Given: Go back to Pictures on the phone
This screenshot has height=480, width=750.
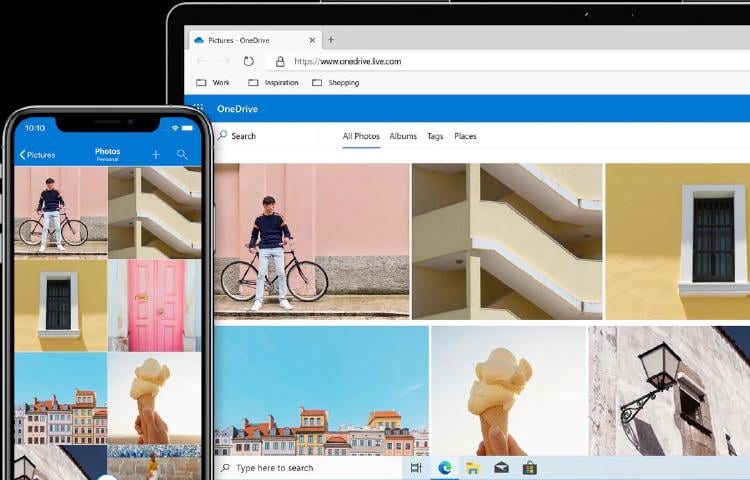Looking at the screenshot, I should (x=38, y=155).
